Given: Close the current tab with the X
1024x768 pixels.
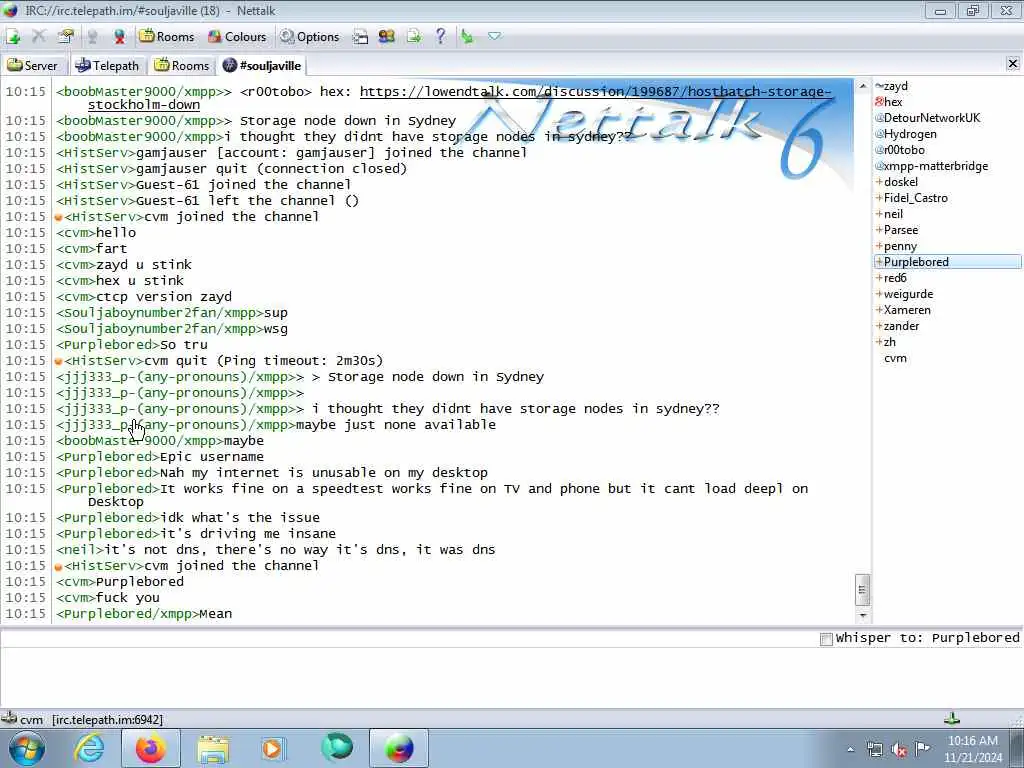Looking at the screenshot, I should click(x=1013, y=63).
